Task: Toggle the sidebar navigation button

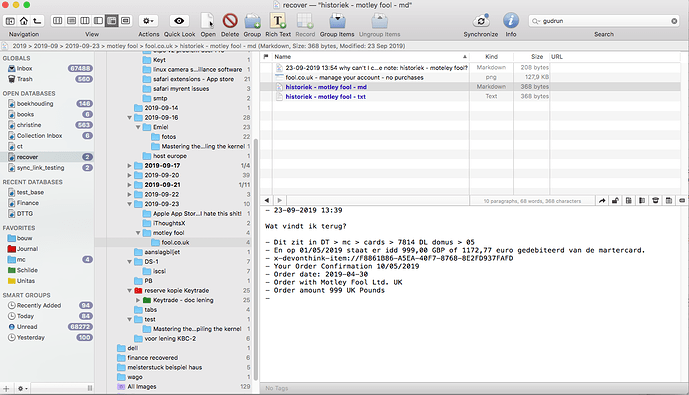Action: pos(10,21)
